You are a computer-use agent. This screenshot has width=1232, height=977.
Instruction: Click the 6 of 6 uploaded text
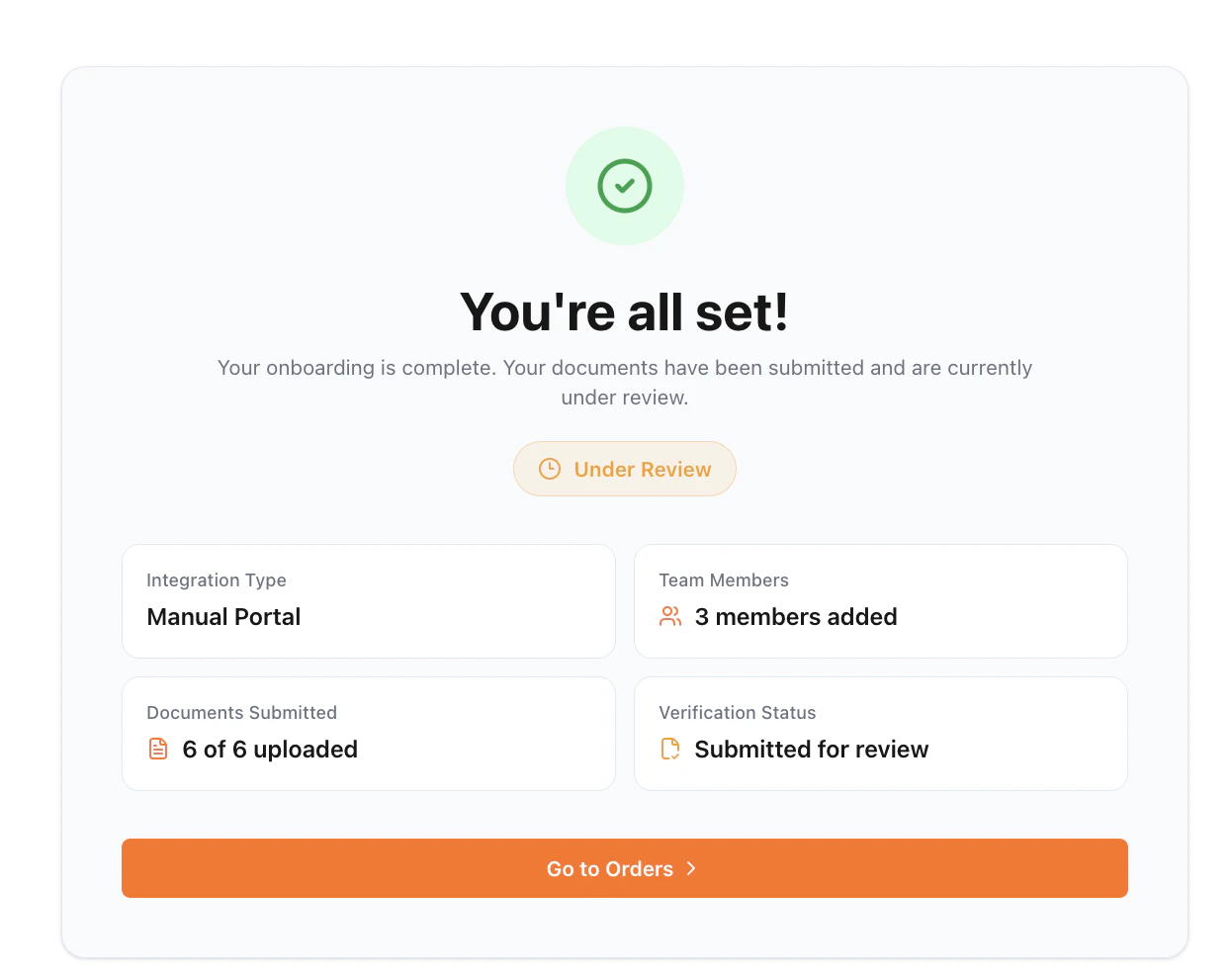point(270,750)
